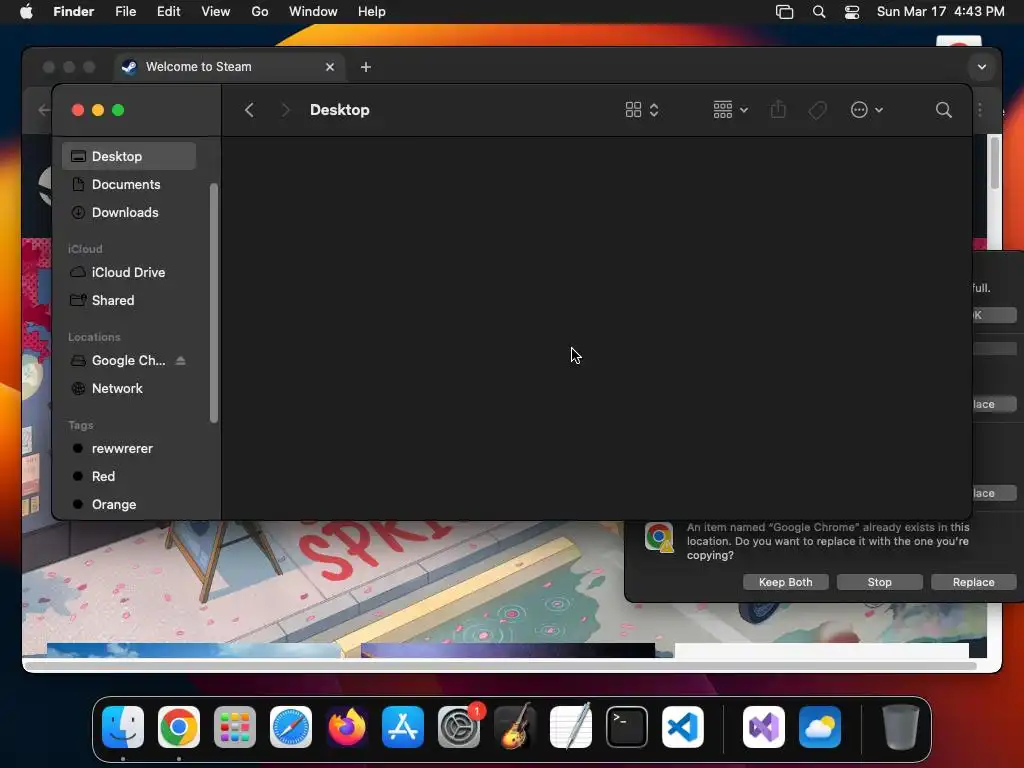1024x768 pixels.
Task: Select the Welcome to Steam tab
Action: [x=229, y=67]
